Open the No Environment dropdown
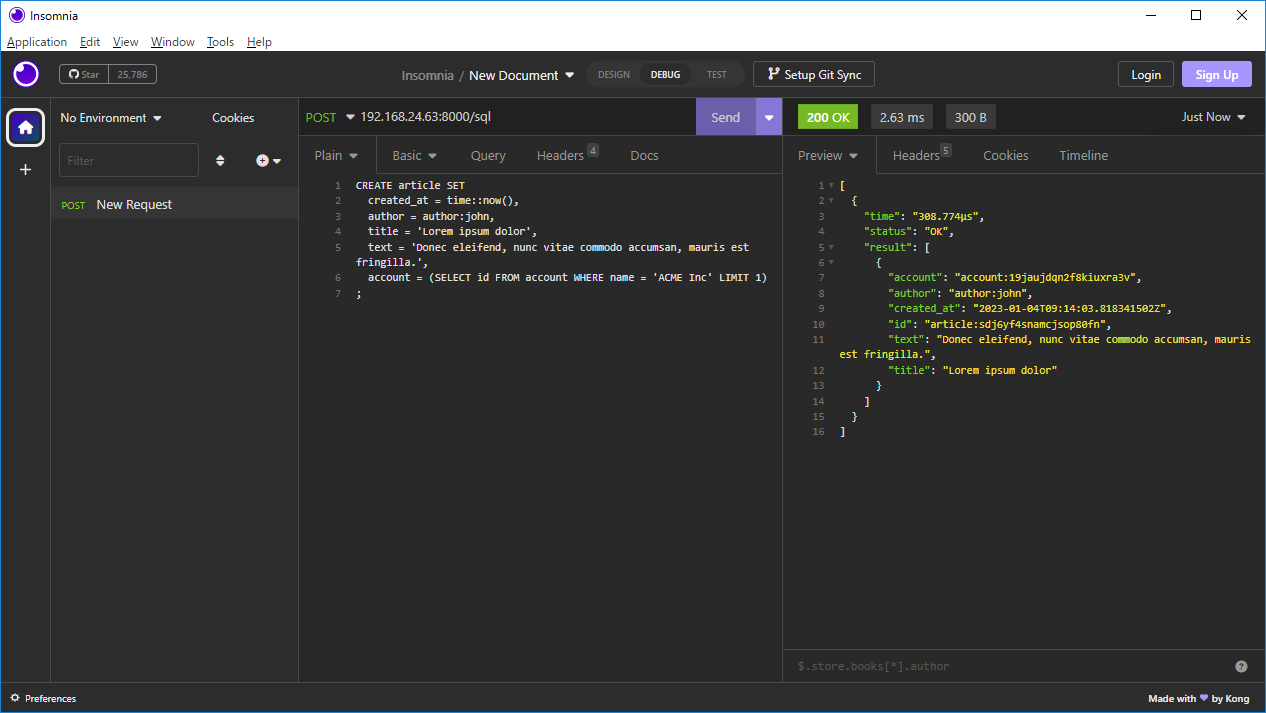Viewport: 1266px width, 713px height. point(111,118)
